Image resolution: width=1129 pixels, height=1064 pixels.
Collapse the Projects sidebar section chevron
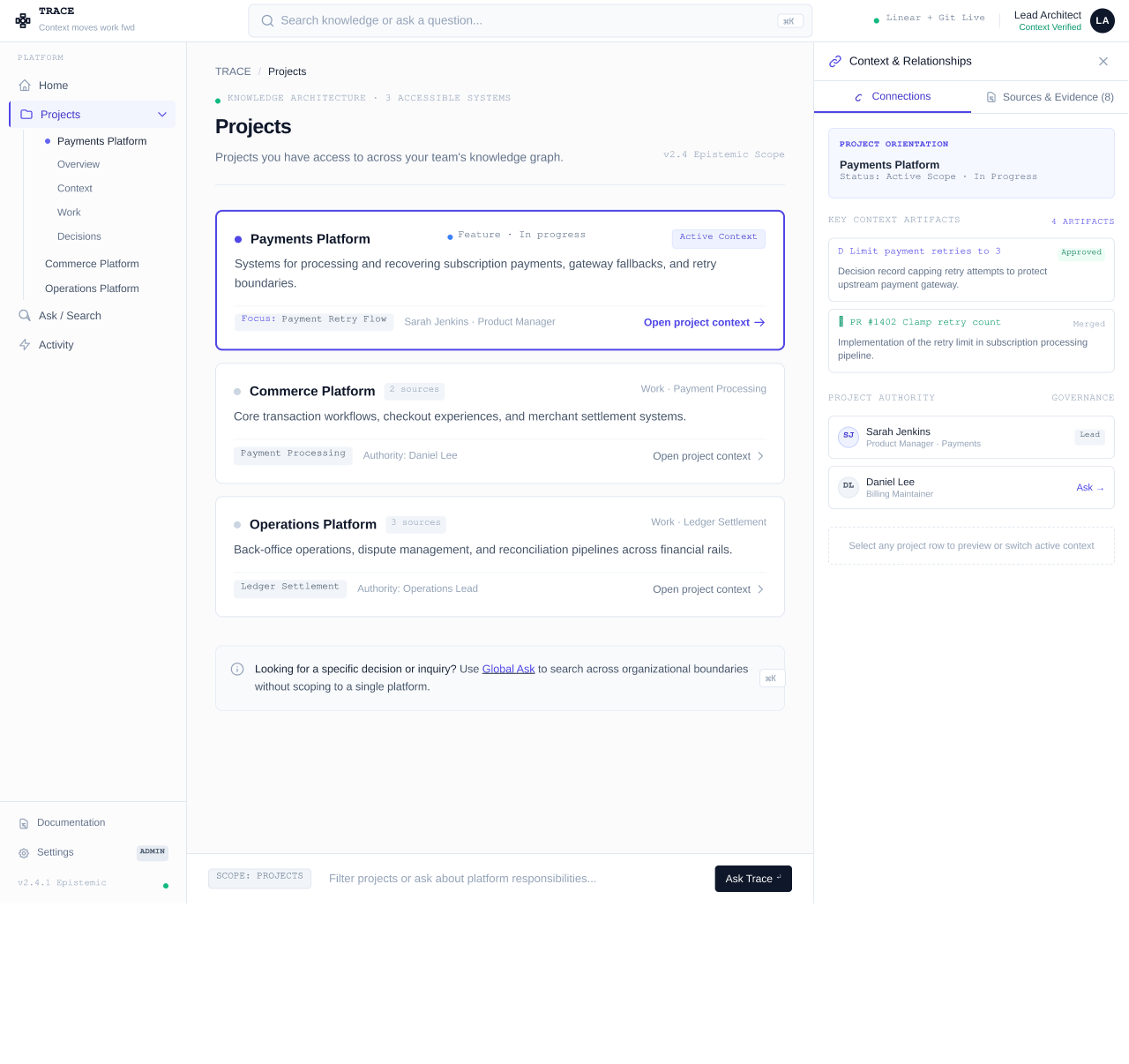pyautogui.click(x=162, y=115)
